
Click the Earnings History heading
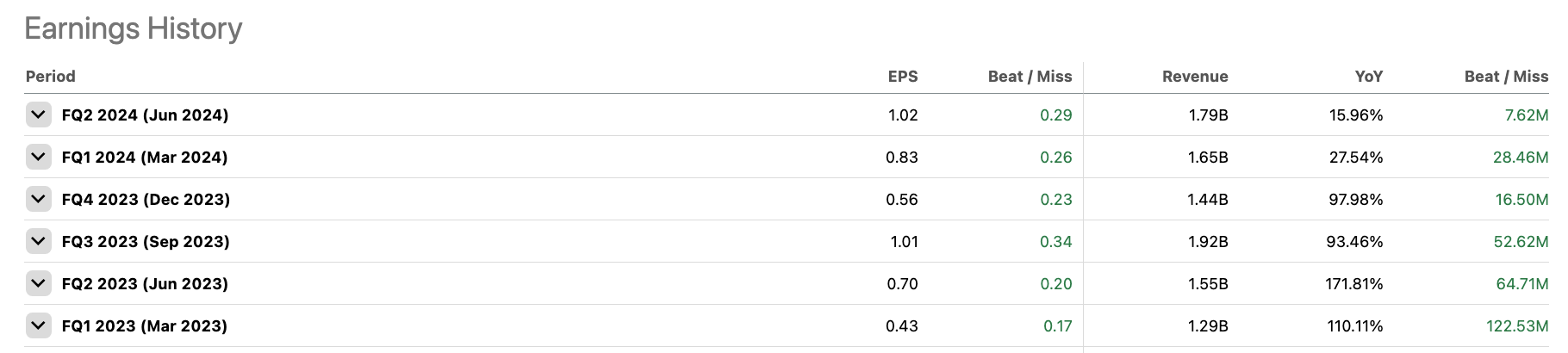(x=134, y=28)
